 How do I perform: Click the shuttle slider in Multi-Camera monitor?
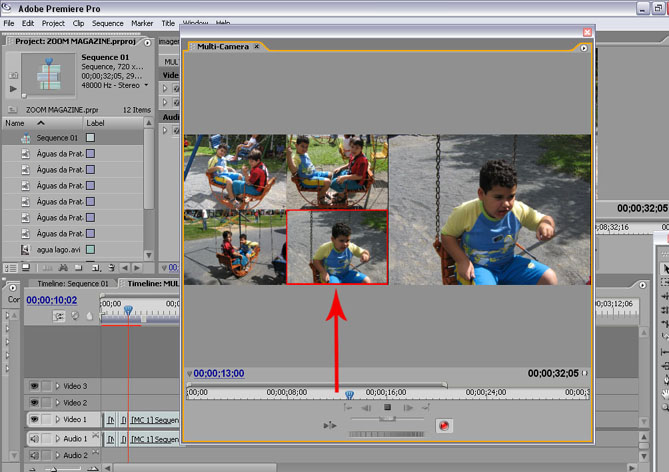click(387, 420)
